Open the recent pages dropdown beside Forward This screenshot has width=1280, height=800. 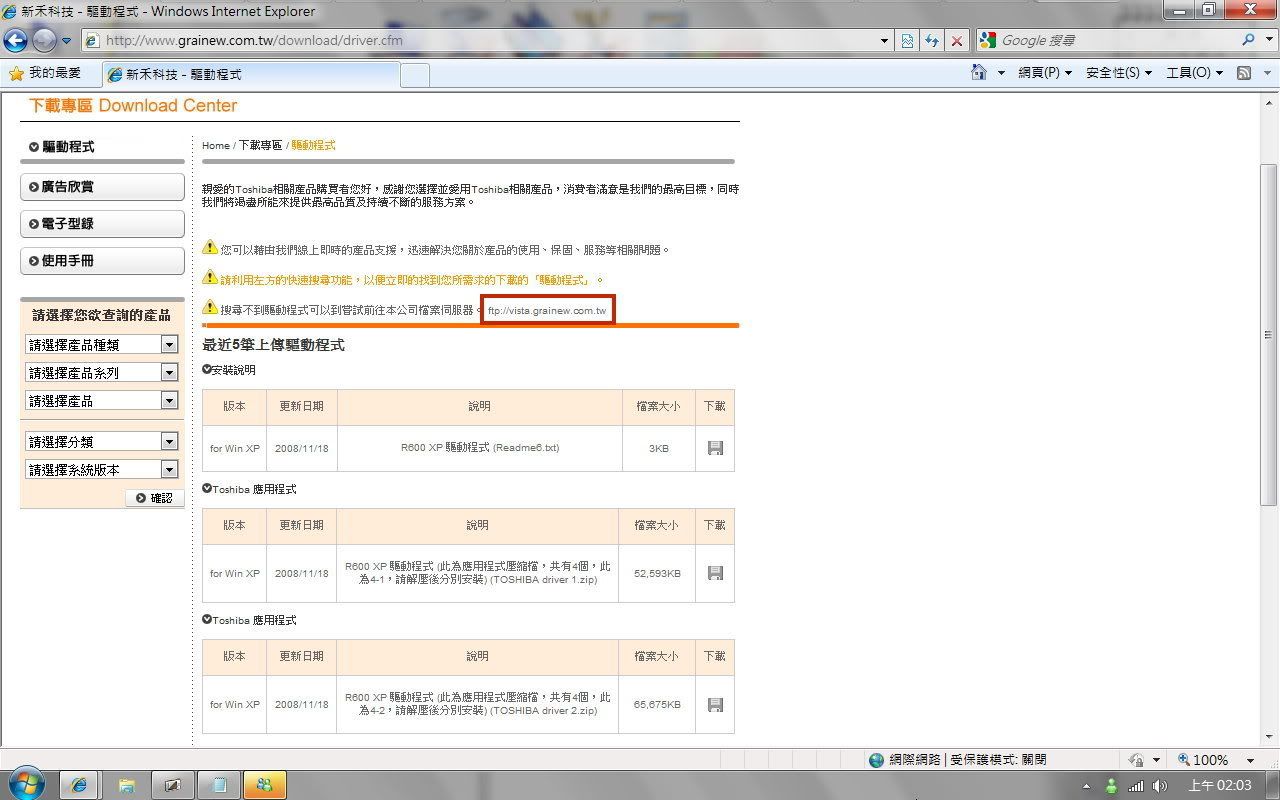67,41
